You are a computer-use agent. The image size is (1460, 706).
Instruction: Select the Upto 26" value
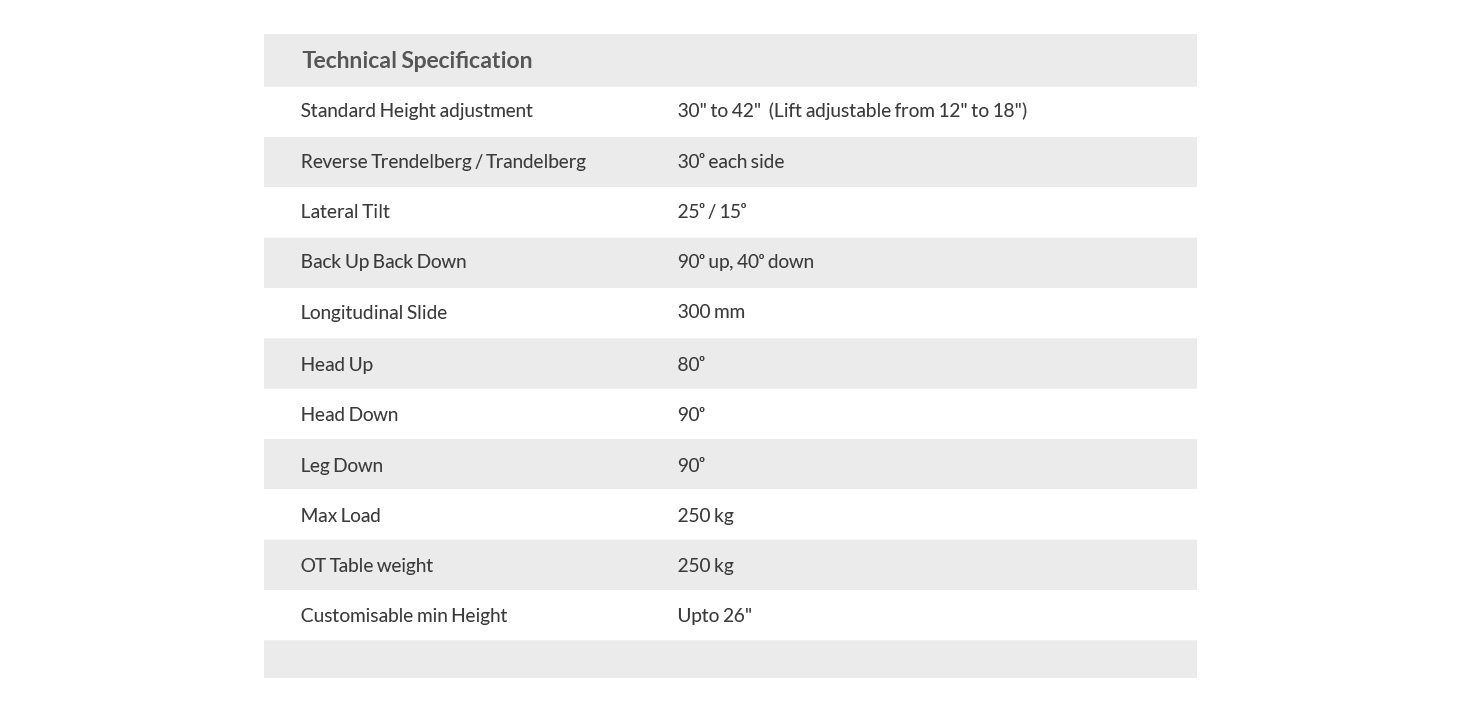[x=714, y=615]
